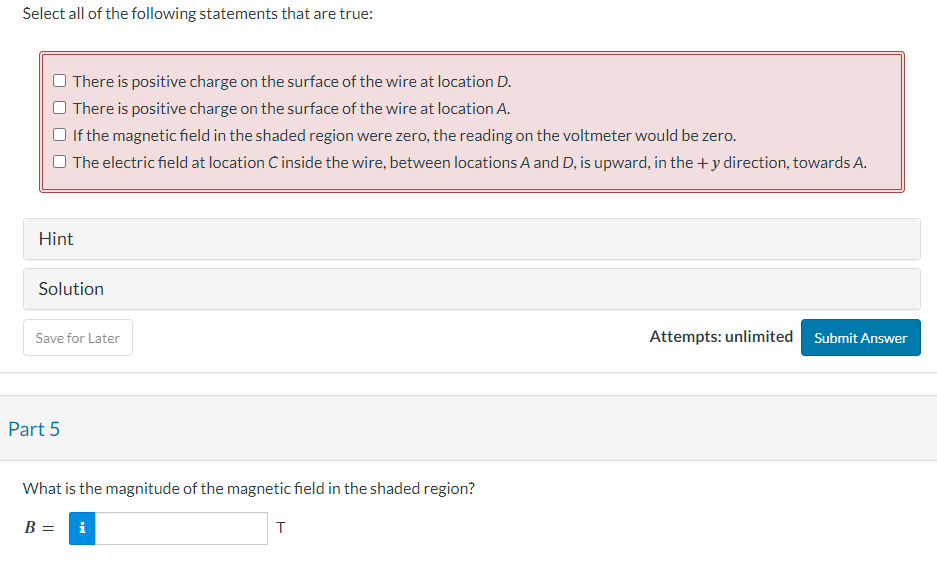Click the Hint label text
The image size is (937, 571).
[56, 239]
